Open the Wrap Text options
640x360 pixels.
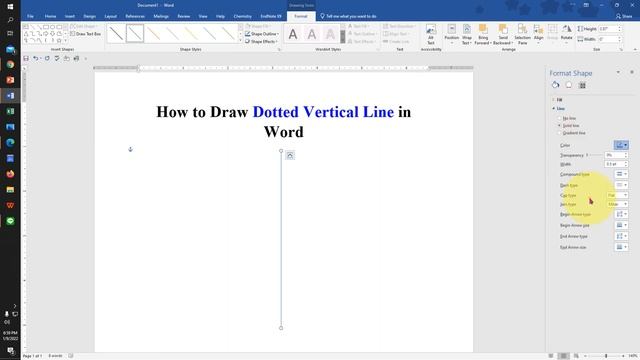pyautogui.click(x=467, y=34)
